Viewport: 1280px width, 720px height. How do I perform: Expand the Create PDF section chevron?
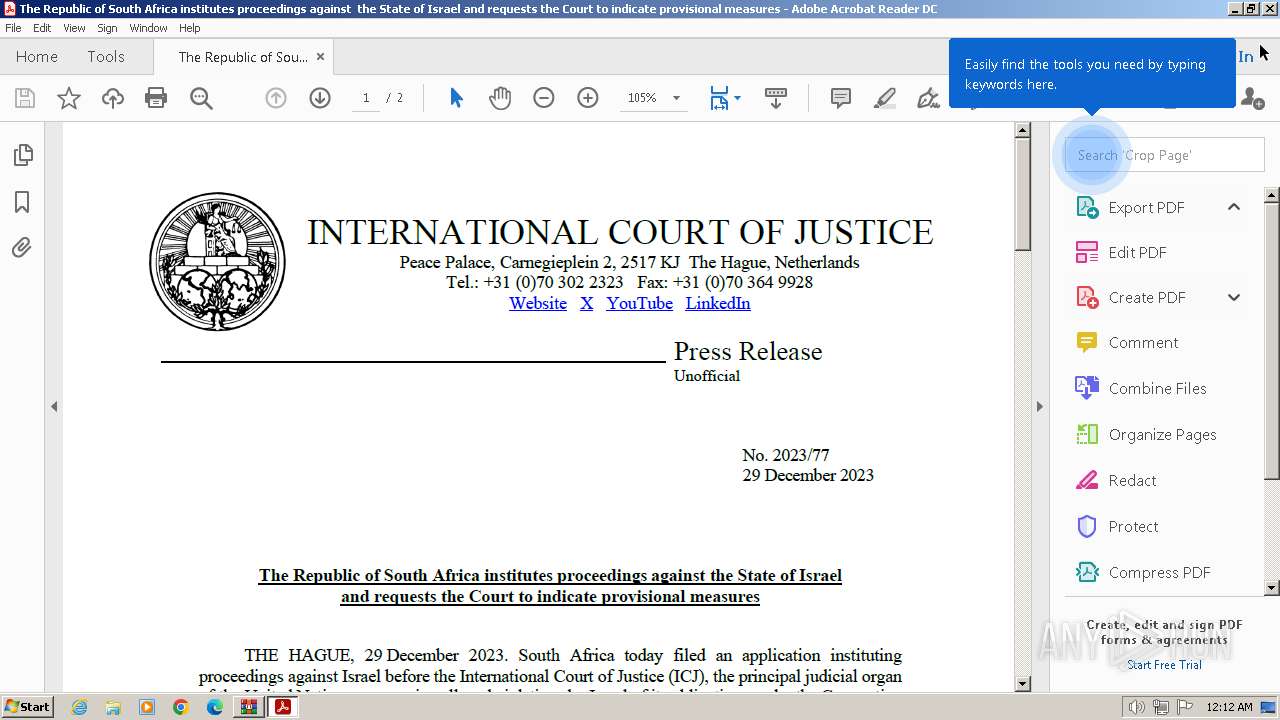pos(1234,297)
